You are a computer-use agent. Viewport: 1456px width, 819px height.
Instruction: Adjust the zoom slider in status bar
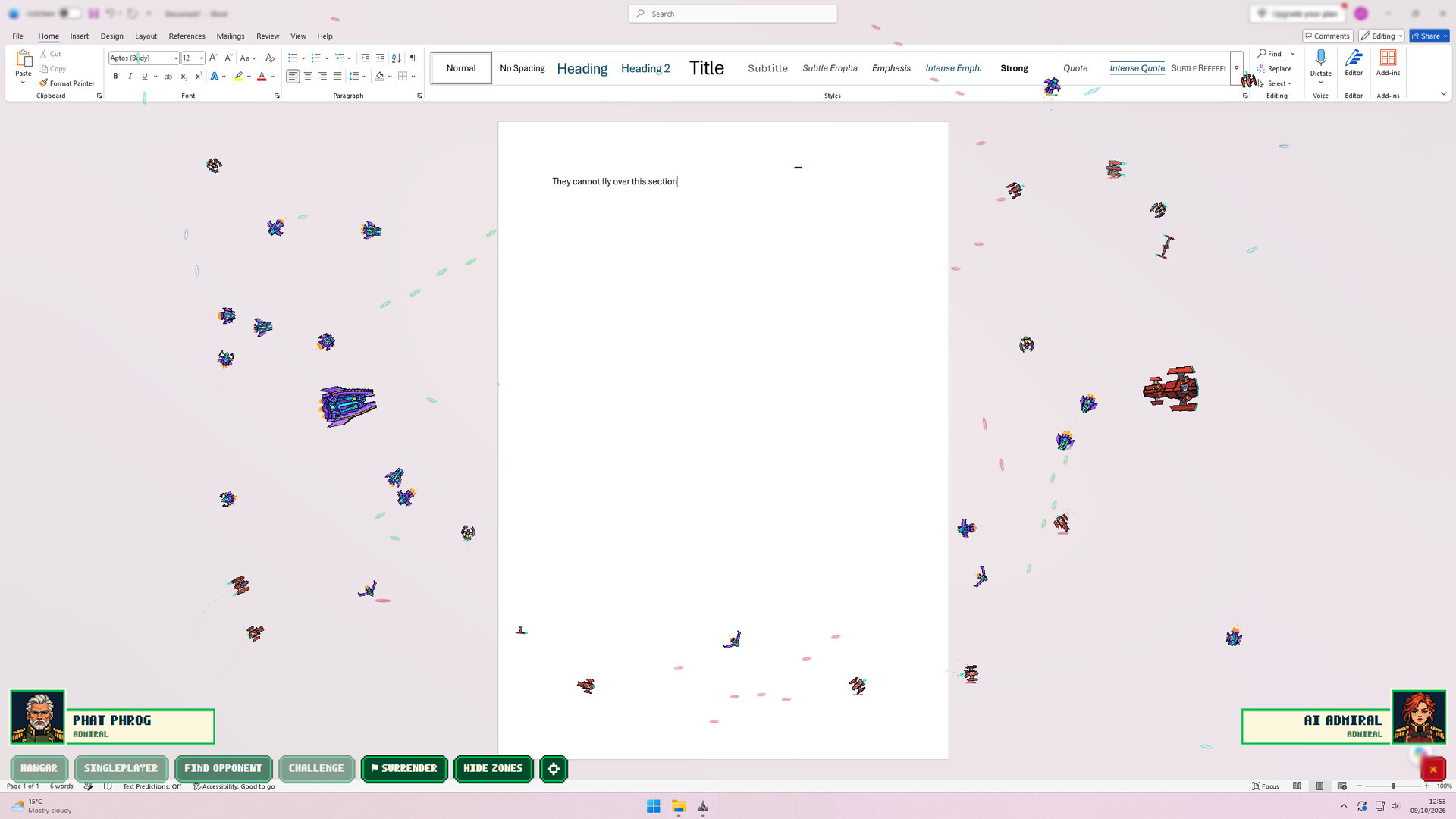coord(1393,786)
